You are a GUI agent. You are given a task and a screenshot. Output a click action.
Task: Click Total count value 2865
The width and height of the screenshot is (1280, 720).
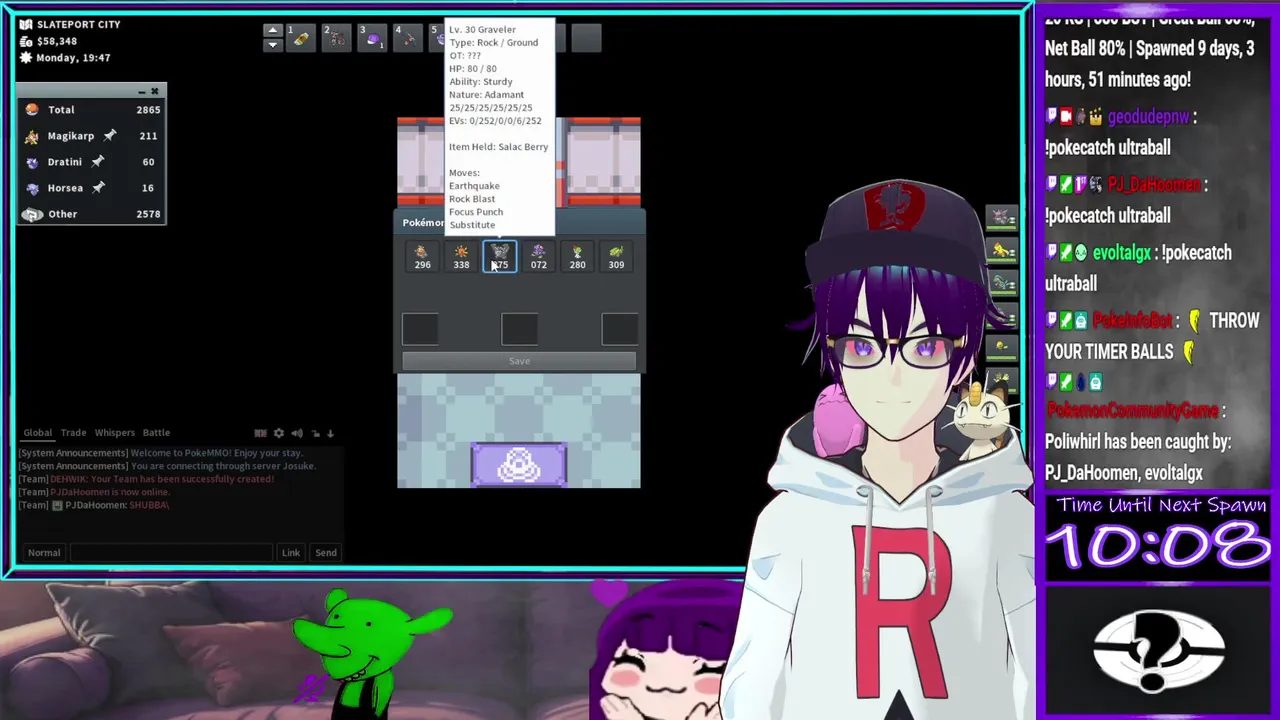pos(148,110)
